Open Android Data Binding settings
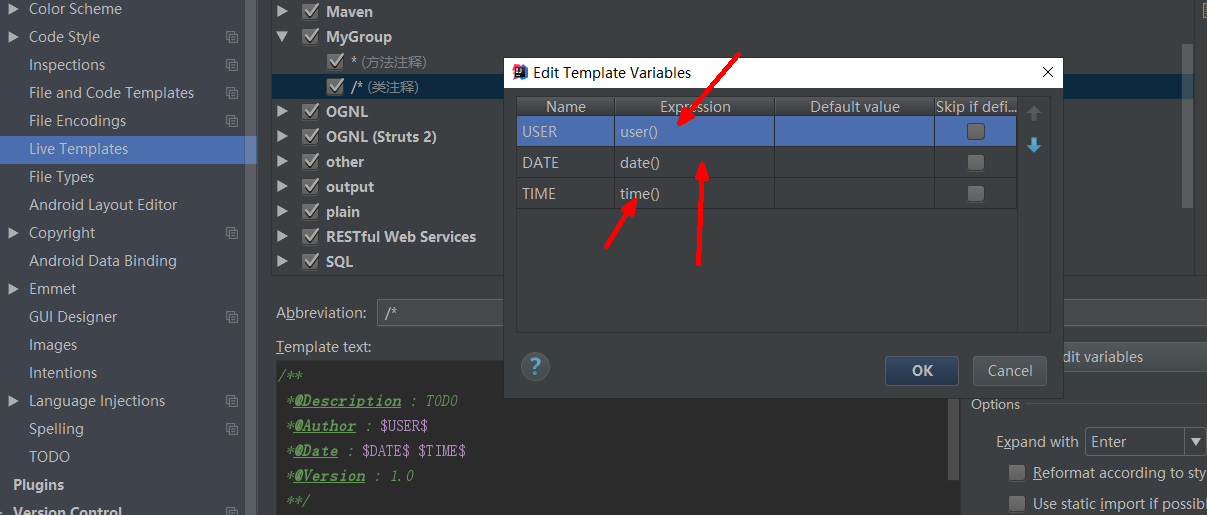This screenshot has height=515, width=1207. point(103,261)
